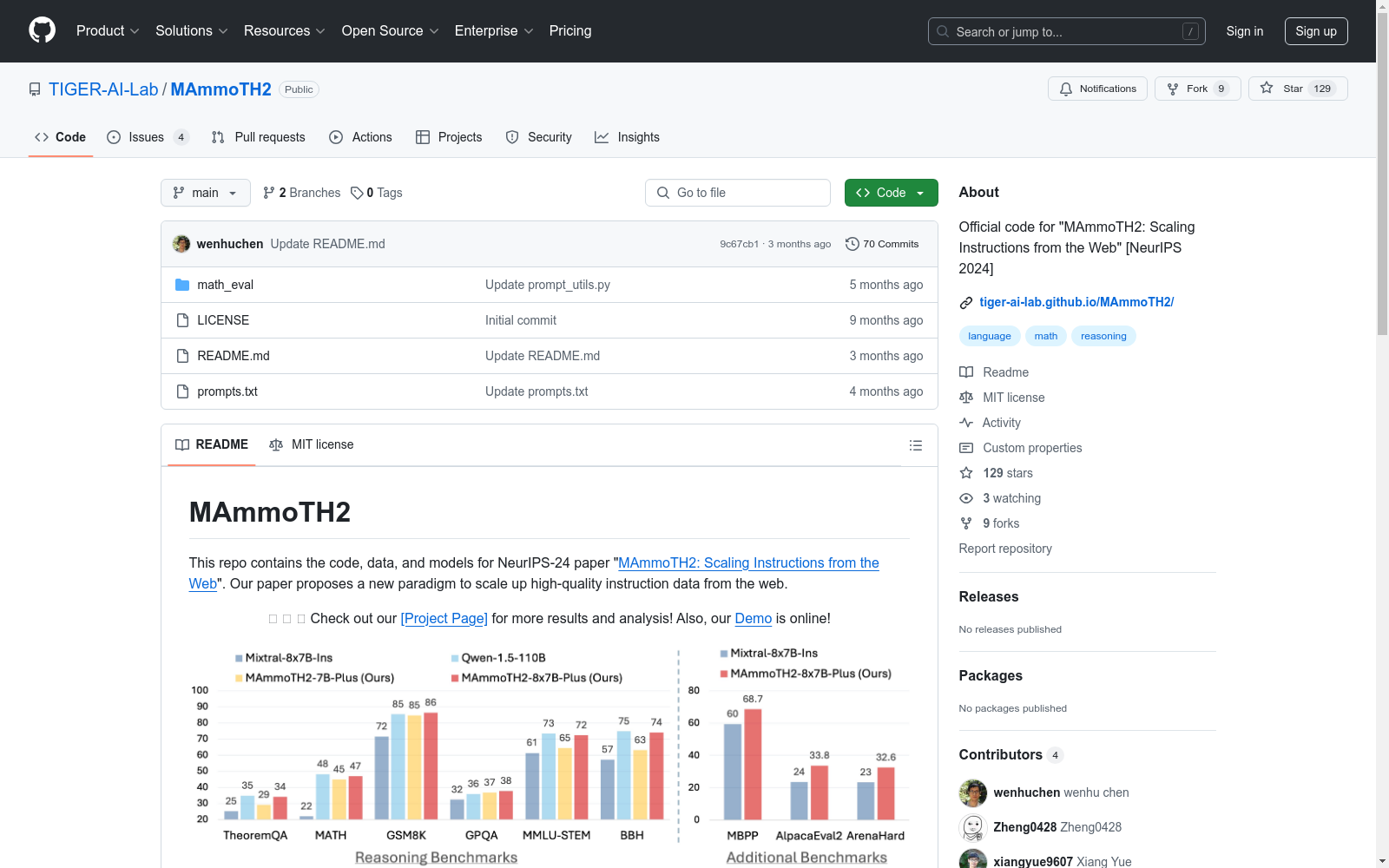Fork the repository

pos(1198,89)
